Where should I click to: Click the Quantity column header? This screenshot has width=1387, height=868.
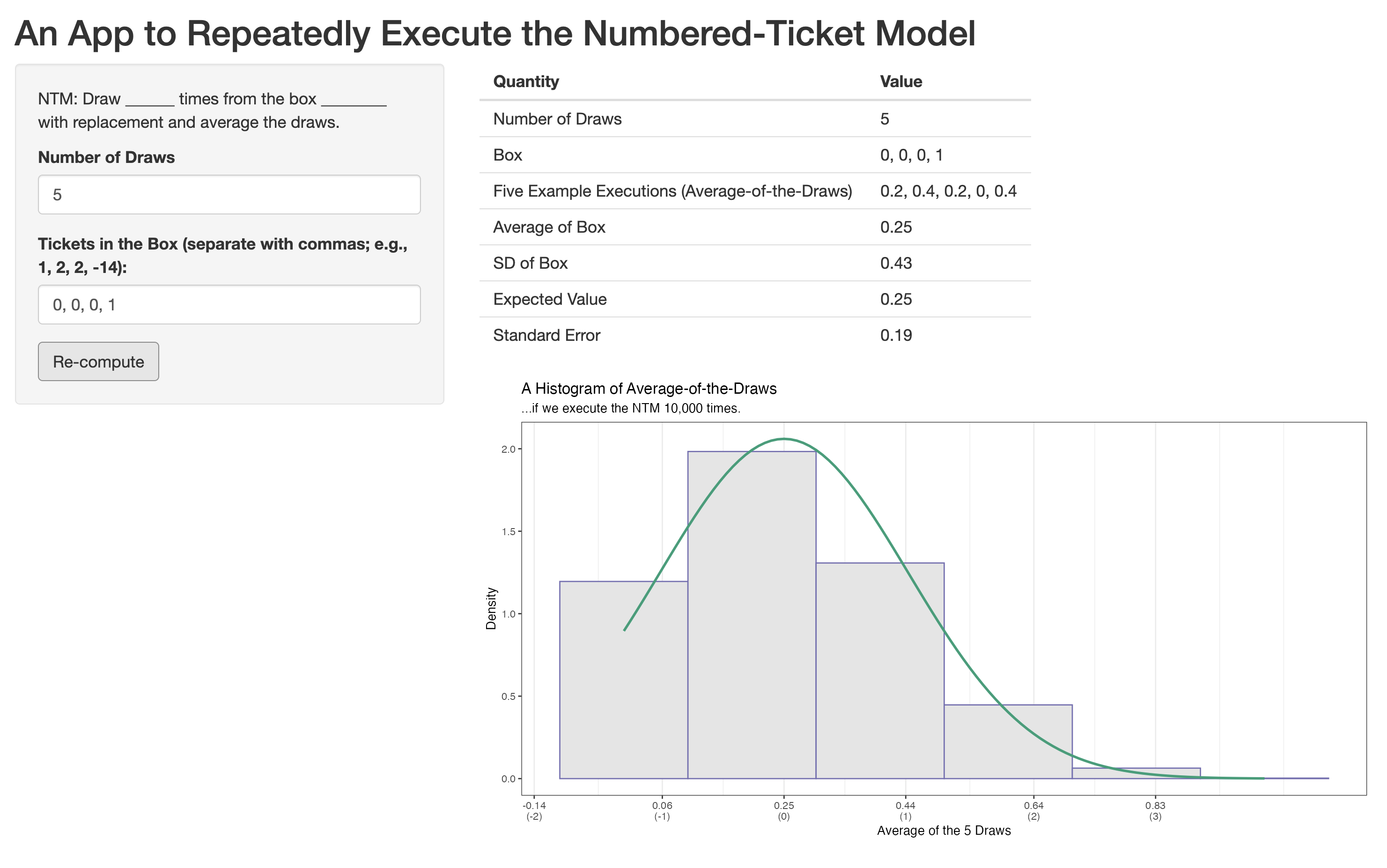pyautogui.click(x=526, y=81)
